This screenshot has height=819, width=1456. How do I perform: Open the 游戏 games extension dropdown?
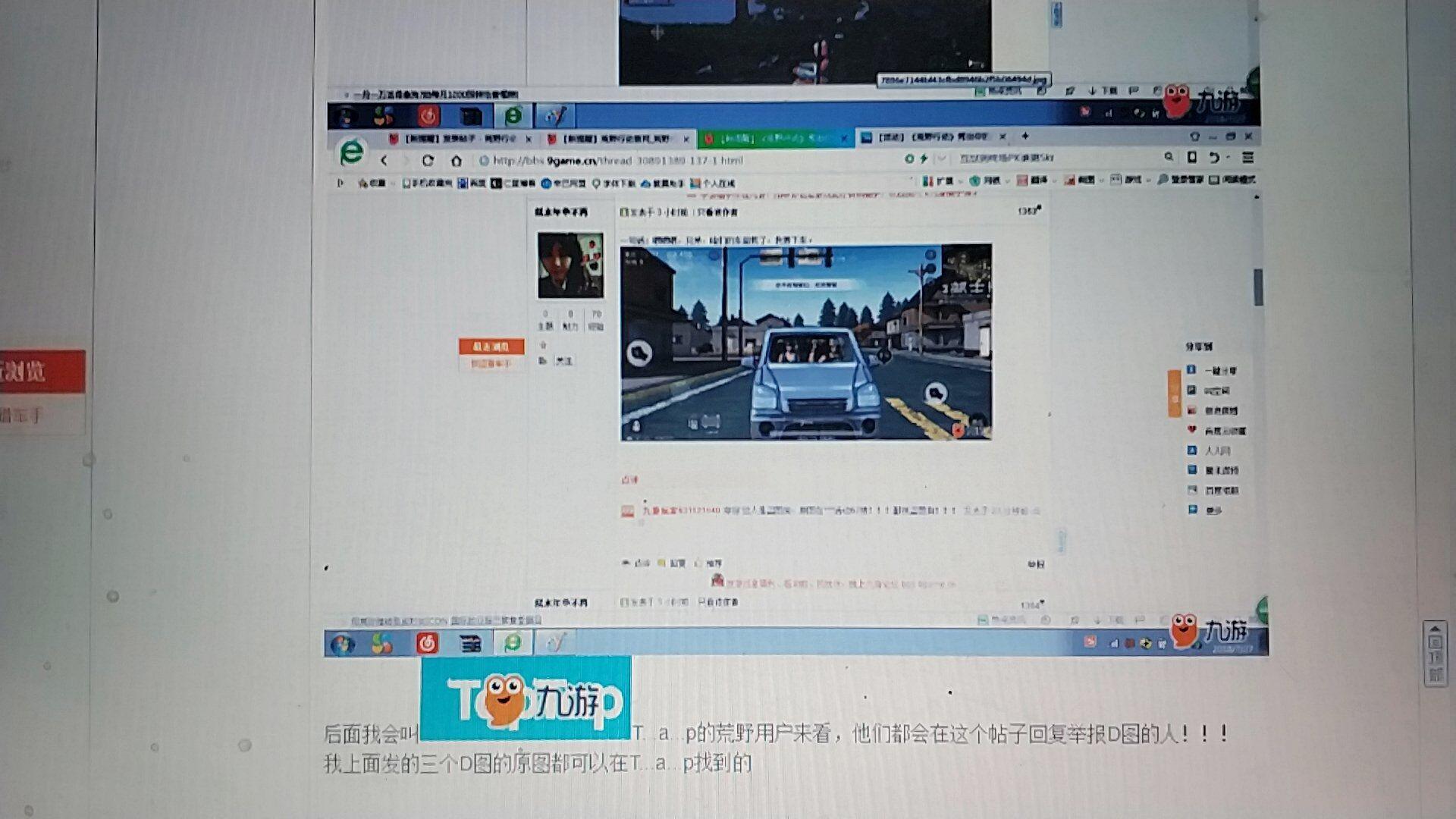tap(1128, 180)
